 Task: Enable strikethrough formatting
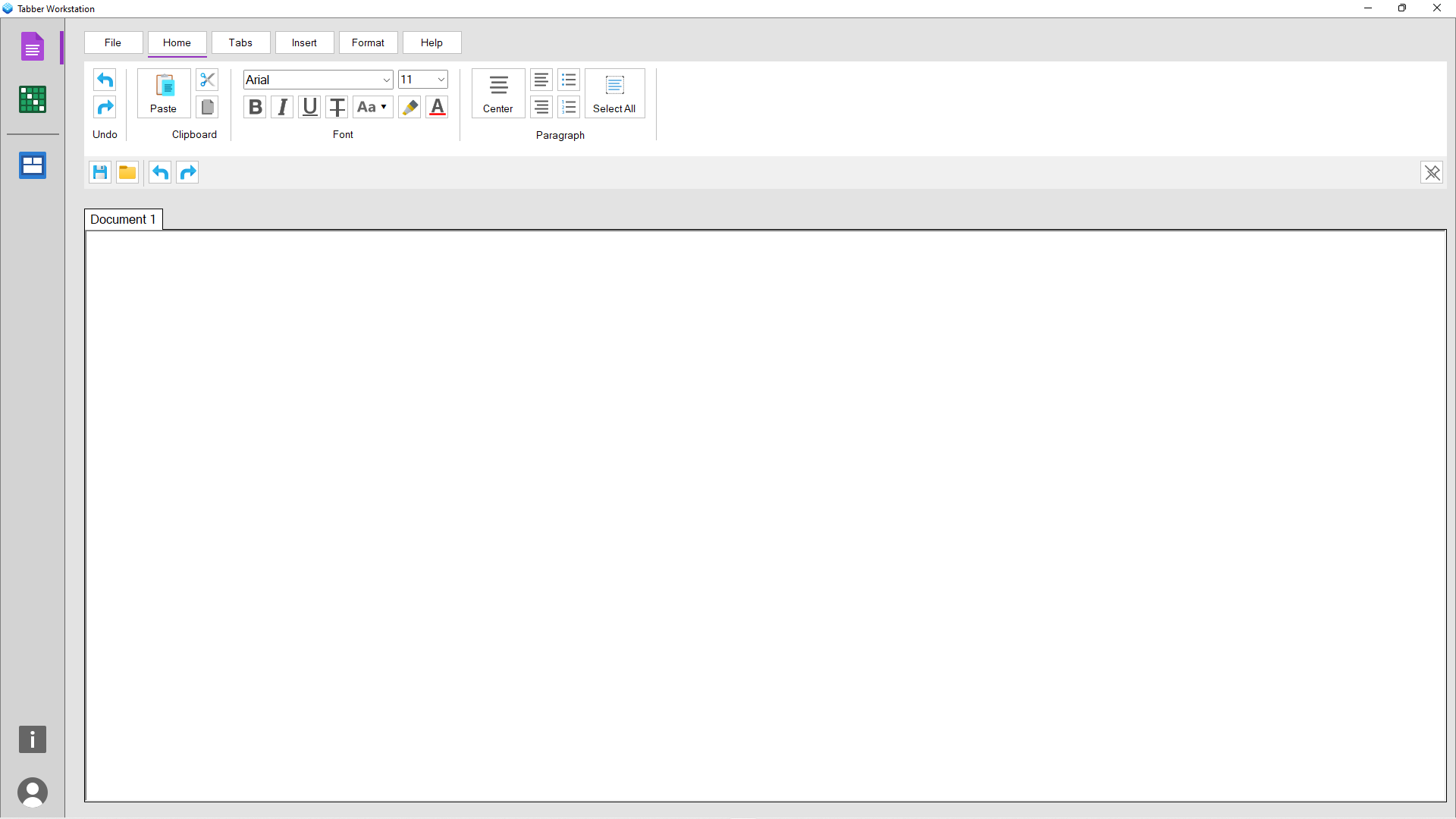point(337,107)
